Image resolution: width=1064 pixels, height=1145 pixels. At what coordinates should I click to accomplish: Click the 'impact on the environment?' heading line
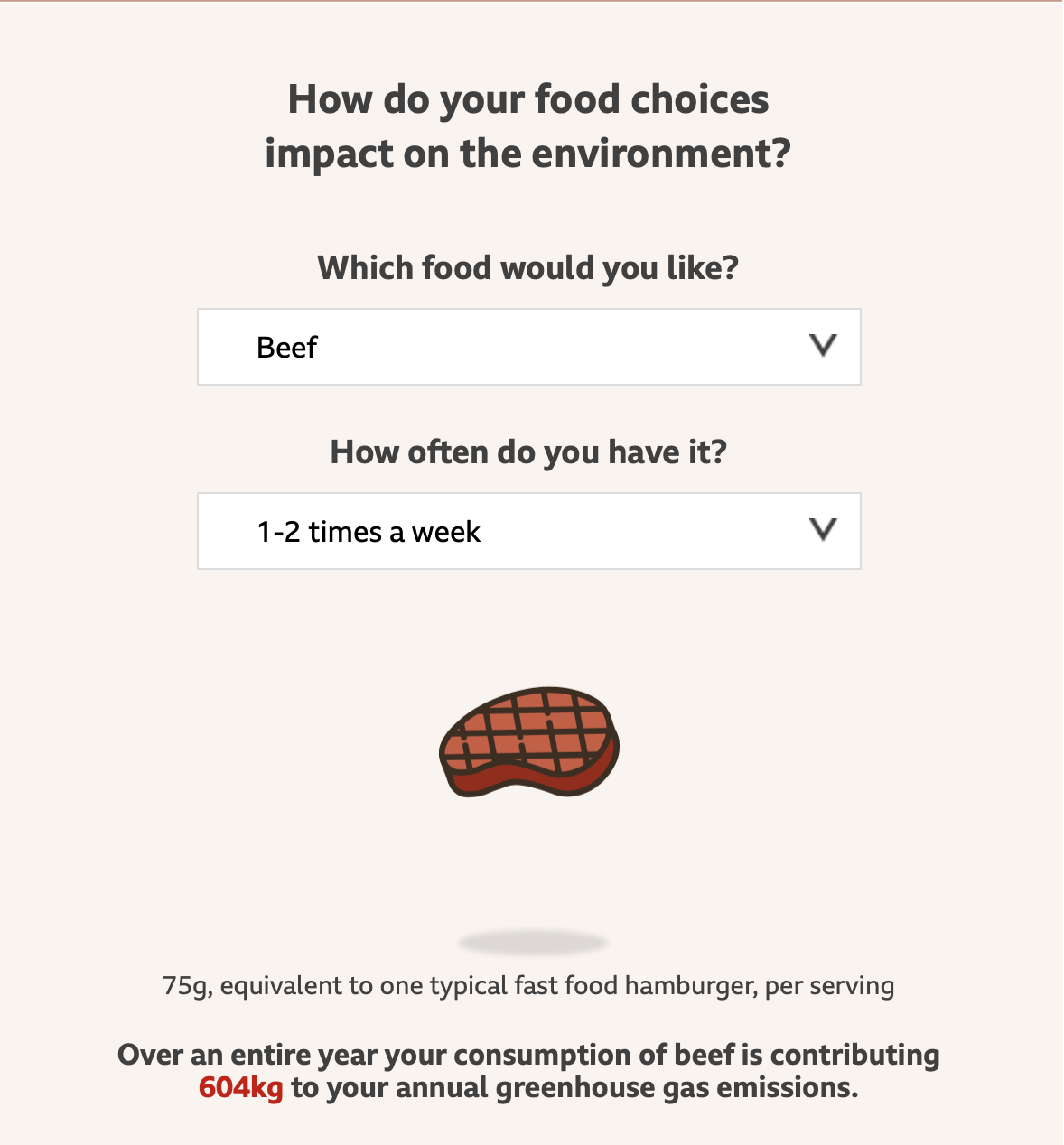[528, 154]
